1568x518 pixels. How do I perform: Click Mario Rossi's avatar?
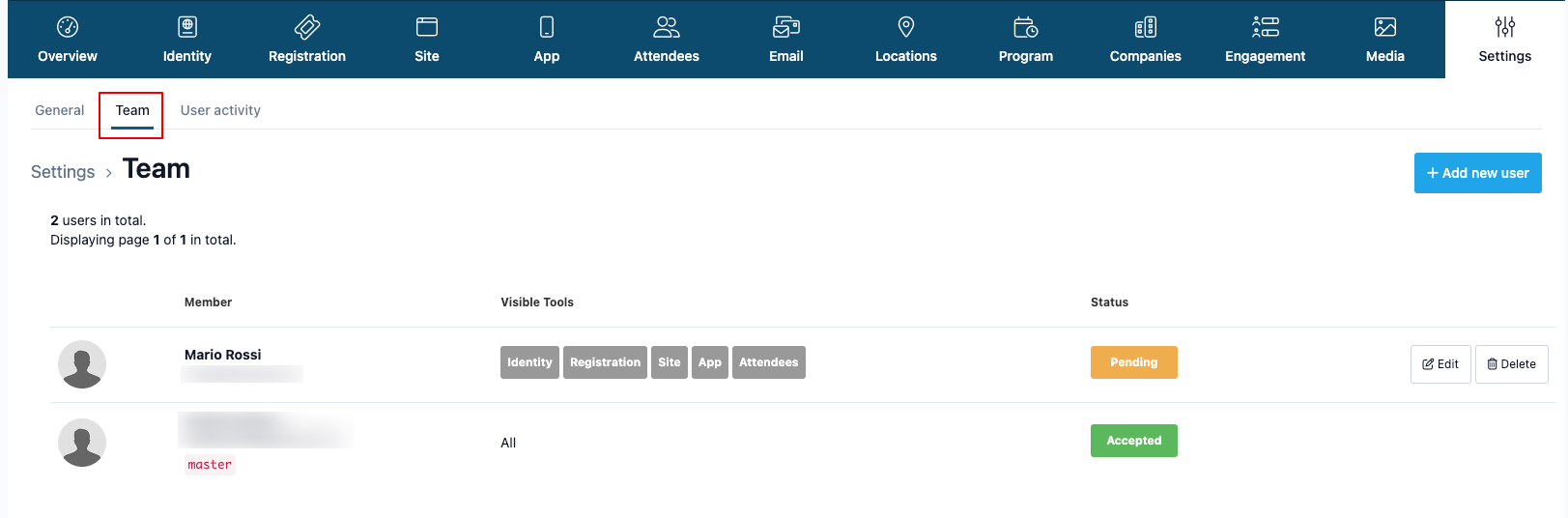click(x=82, y=364)
